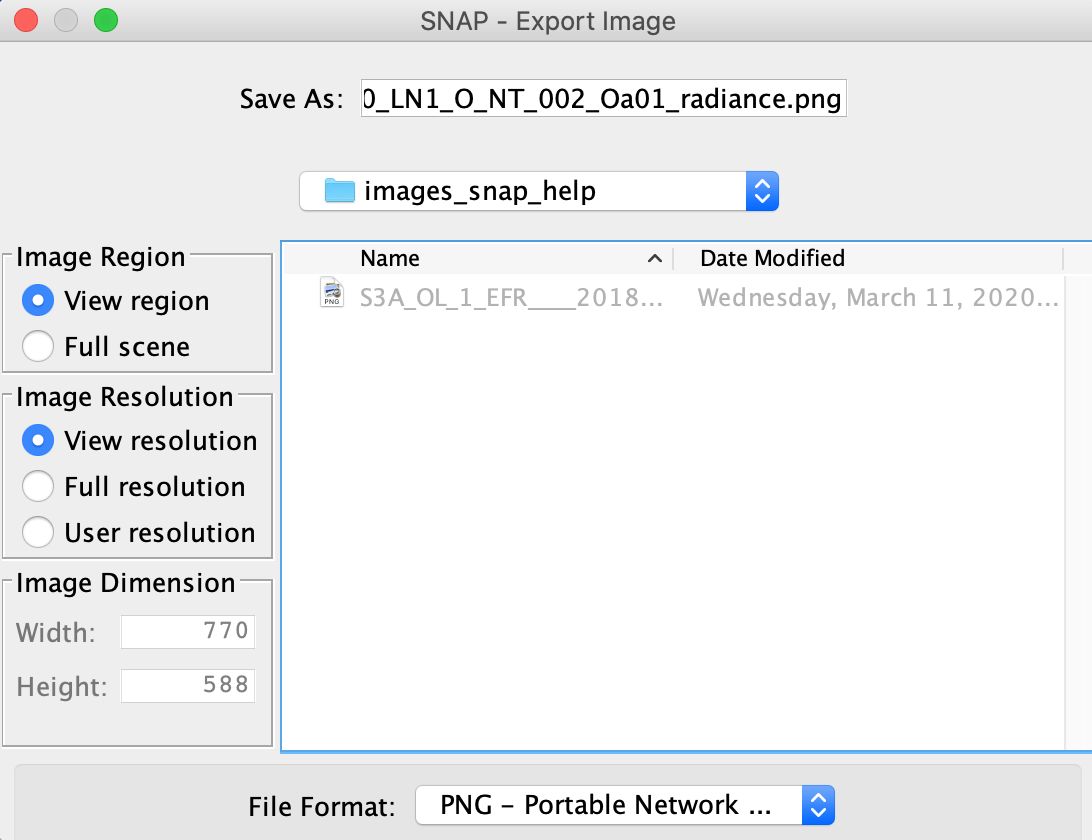Select the View region radio button
Viewport: 1092px width, 840px height.
[x=38, y=301]
